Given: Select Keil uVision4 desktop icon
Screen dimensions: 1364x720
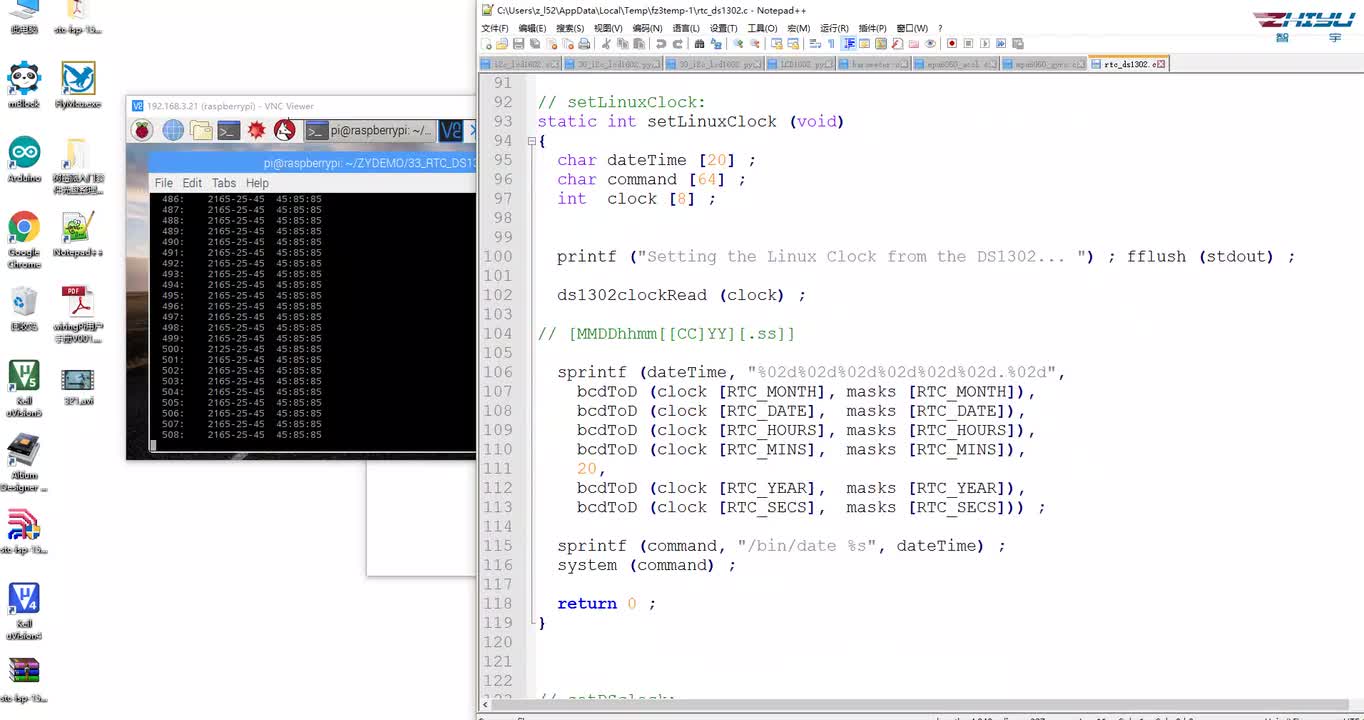Looking at the screenshot, I should click(x=24, y=611).
